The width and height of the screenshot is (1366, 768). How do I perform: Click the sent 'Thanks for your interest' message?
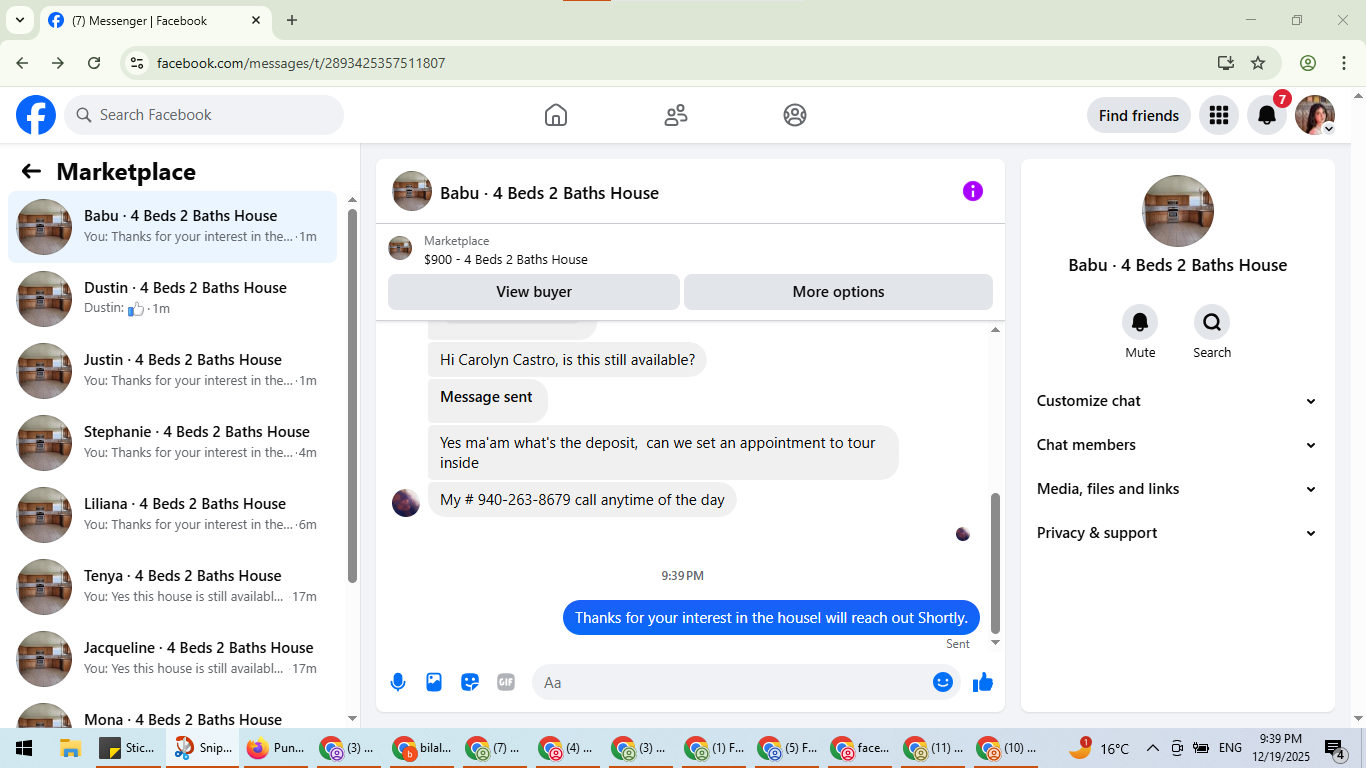coord(771,617)
